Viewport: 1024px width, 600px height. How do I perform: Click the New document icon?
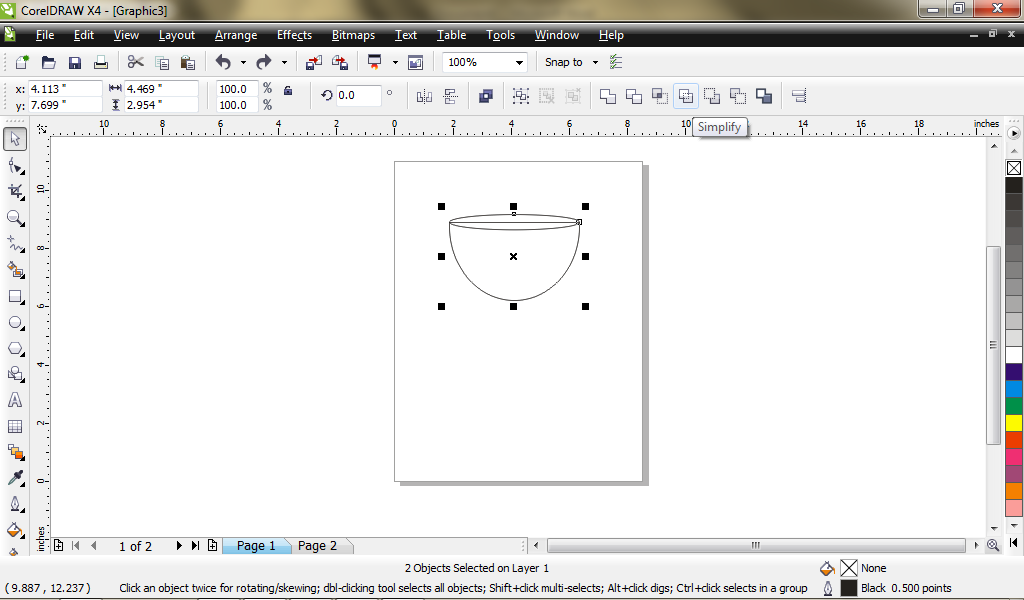tap(22, 62)
